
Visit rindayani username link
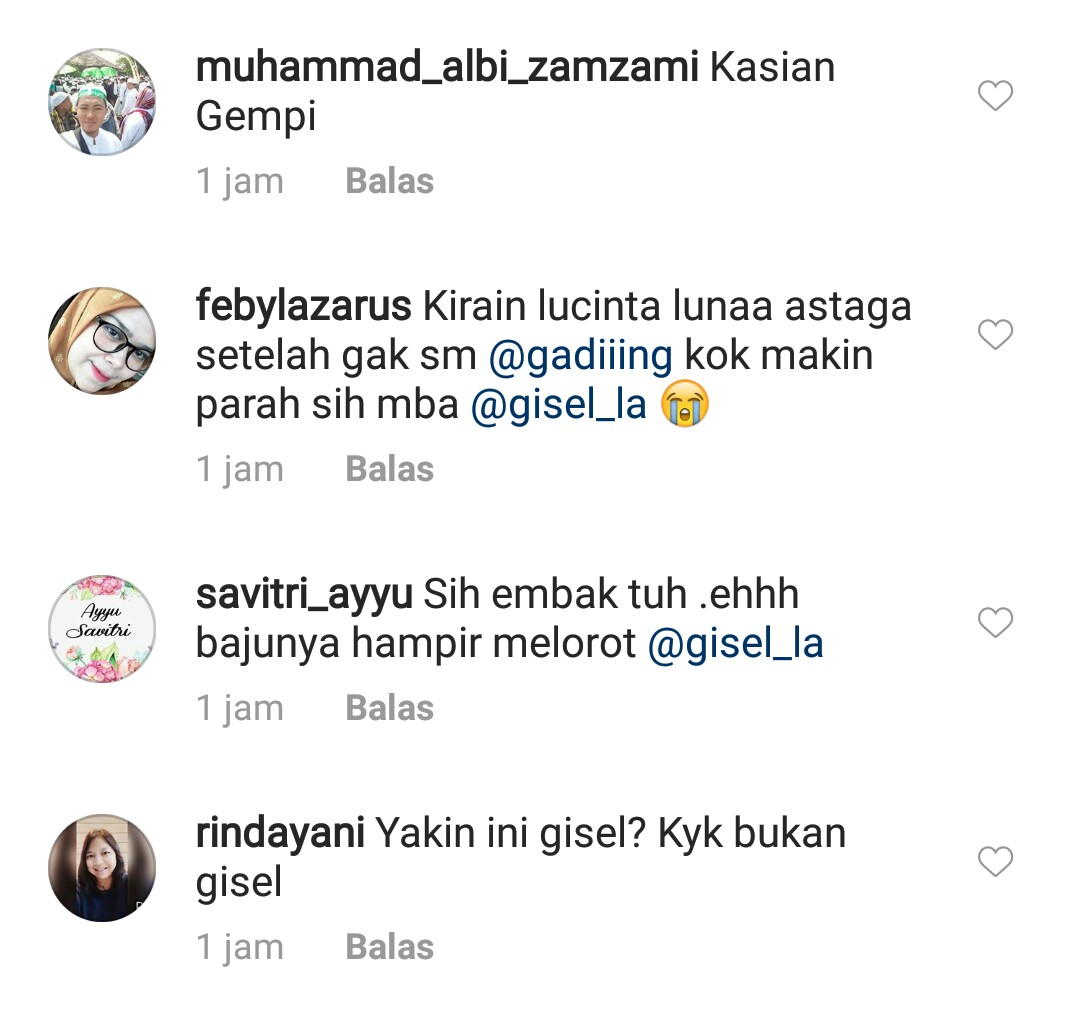pyautogui.click(x=280, y=834)
